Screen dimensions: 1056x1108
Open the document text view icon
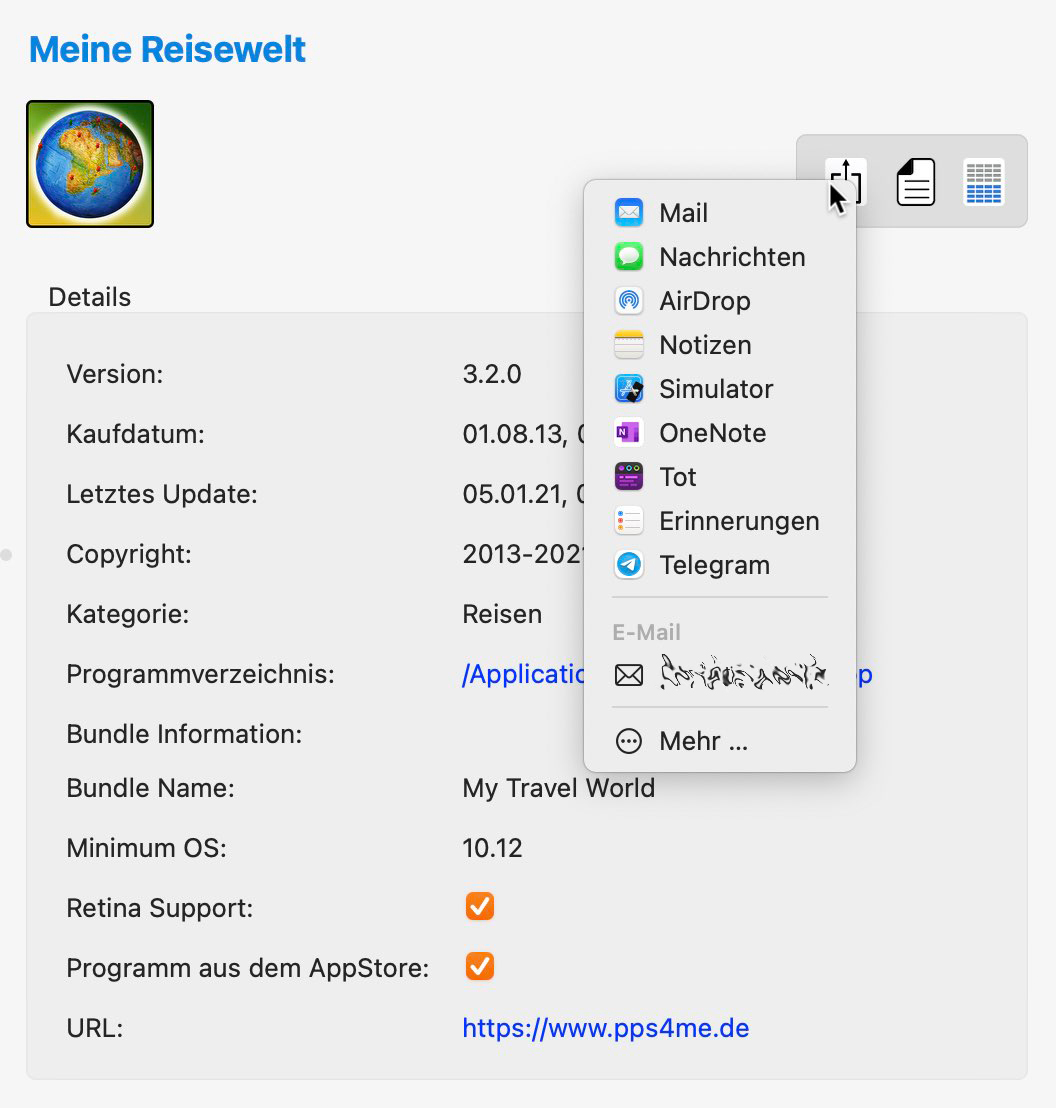click(x=915, y=182)
